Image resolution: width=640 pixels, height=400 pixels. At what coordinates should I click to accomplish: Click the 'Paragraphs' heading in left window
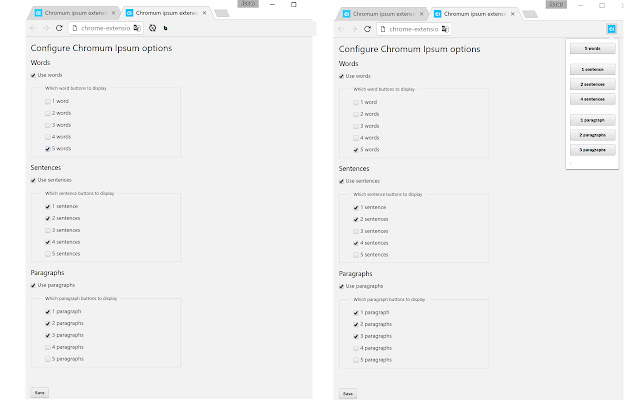tap(47, 273)
